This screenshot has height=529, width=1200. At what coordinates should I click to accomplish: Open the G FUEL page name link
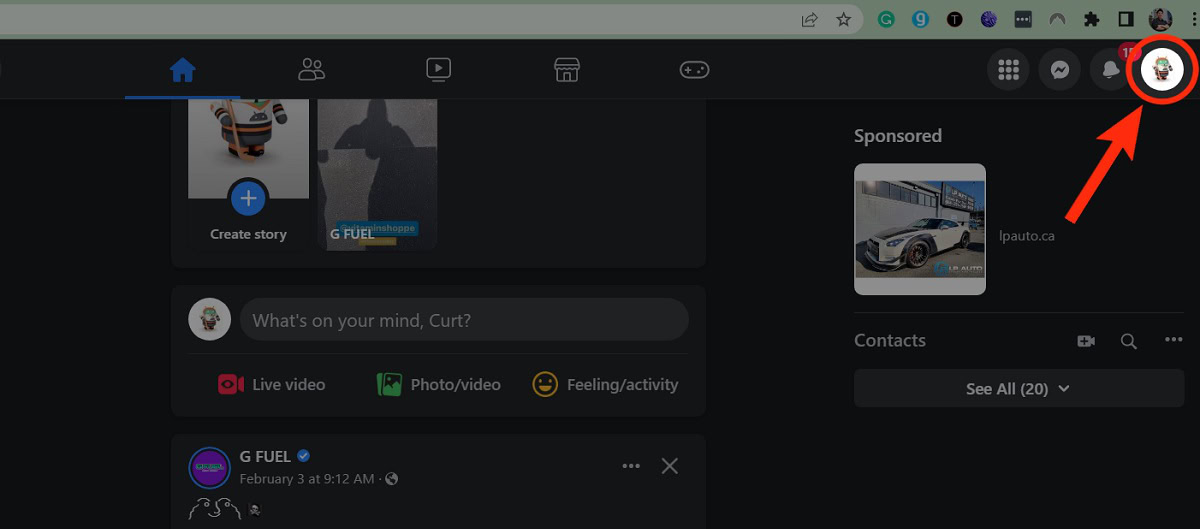(x=265, y=457)
